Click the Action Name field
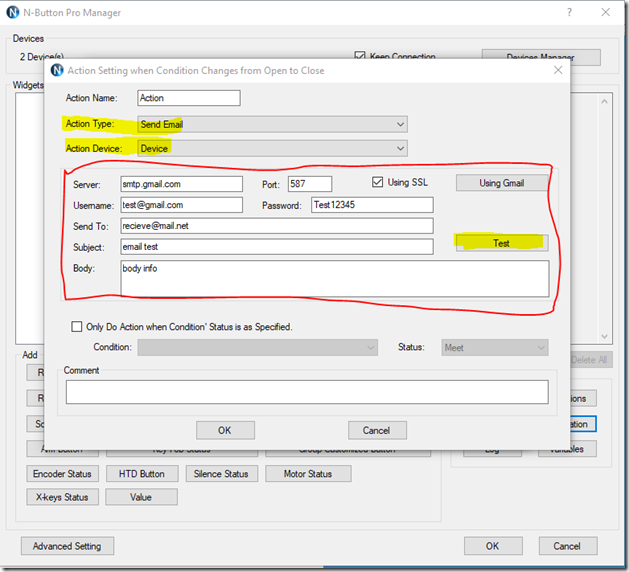Viewport: 629px width, 572px height. (x=189, y=98)
